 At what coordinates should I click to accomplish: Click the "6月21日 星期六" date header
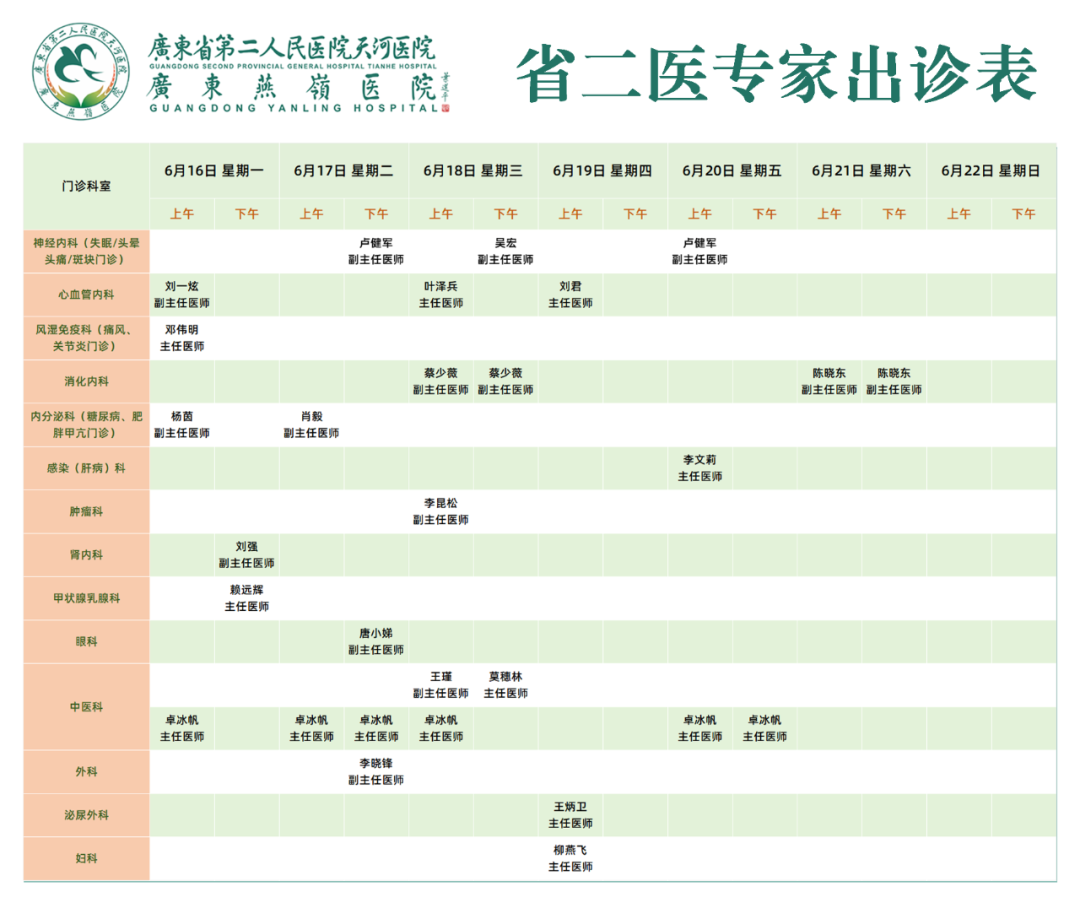(862, 171)
